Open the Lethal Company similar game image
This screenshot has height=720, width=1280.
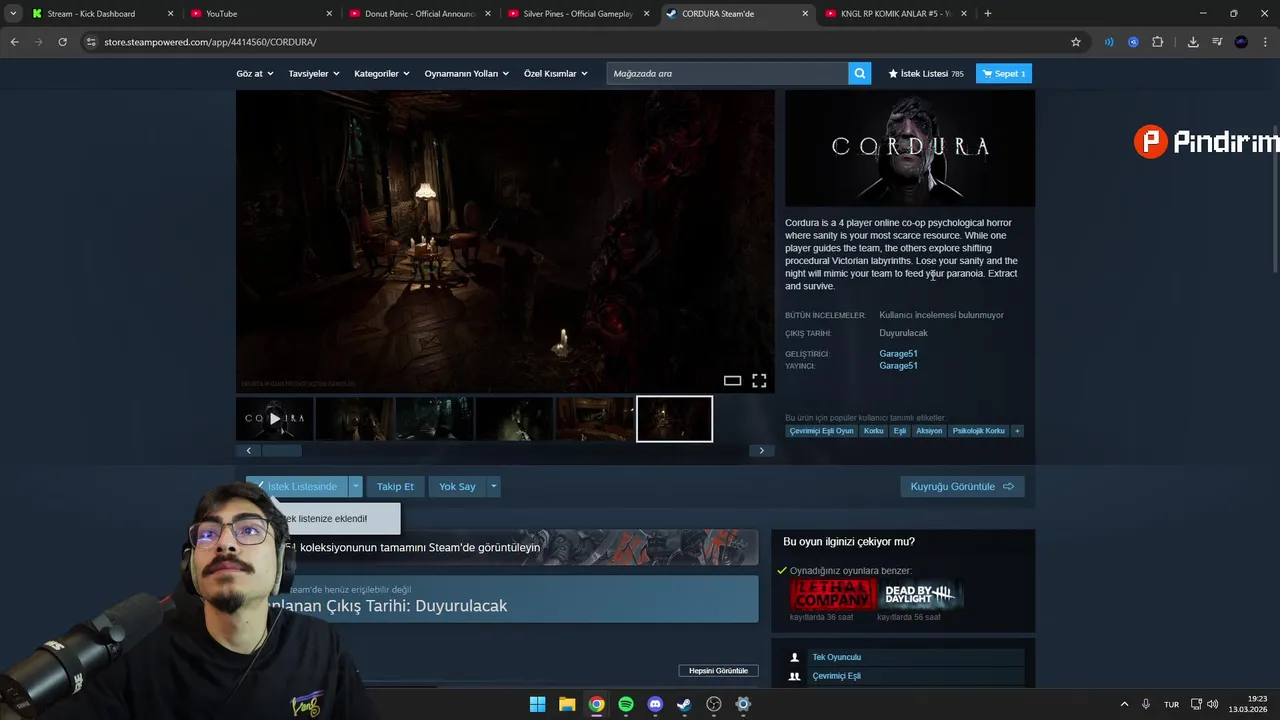833,595
